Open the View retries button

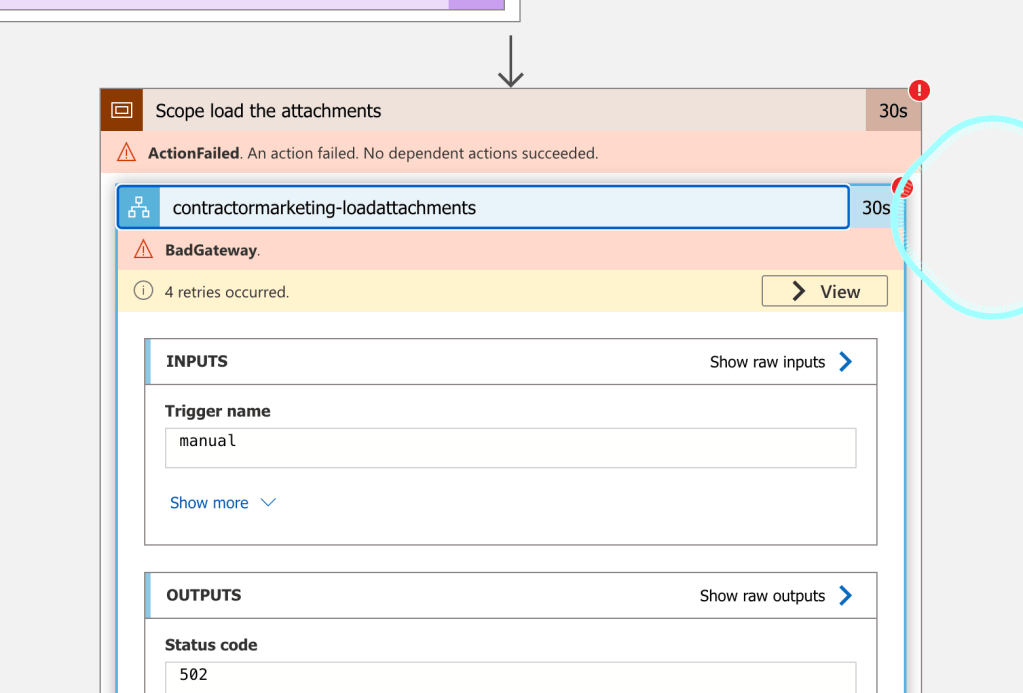click(x=825, y=291)
